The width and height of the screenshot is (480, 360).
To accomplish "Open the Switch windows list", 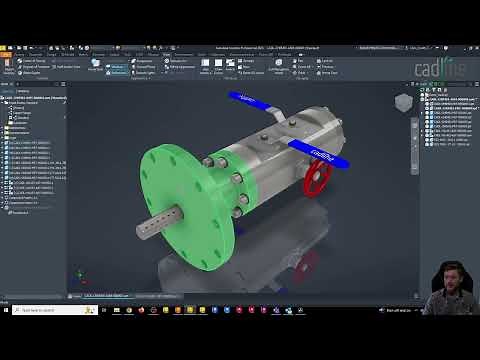I will [x=230, y=65].
